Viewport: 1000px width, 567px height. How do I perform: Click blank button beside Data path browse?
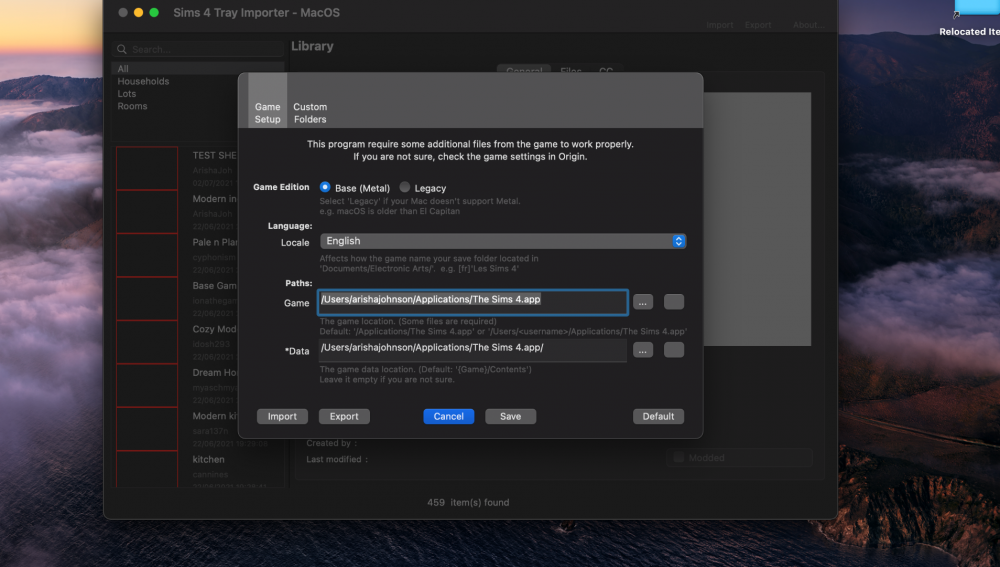(x=674, y=350)
